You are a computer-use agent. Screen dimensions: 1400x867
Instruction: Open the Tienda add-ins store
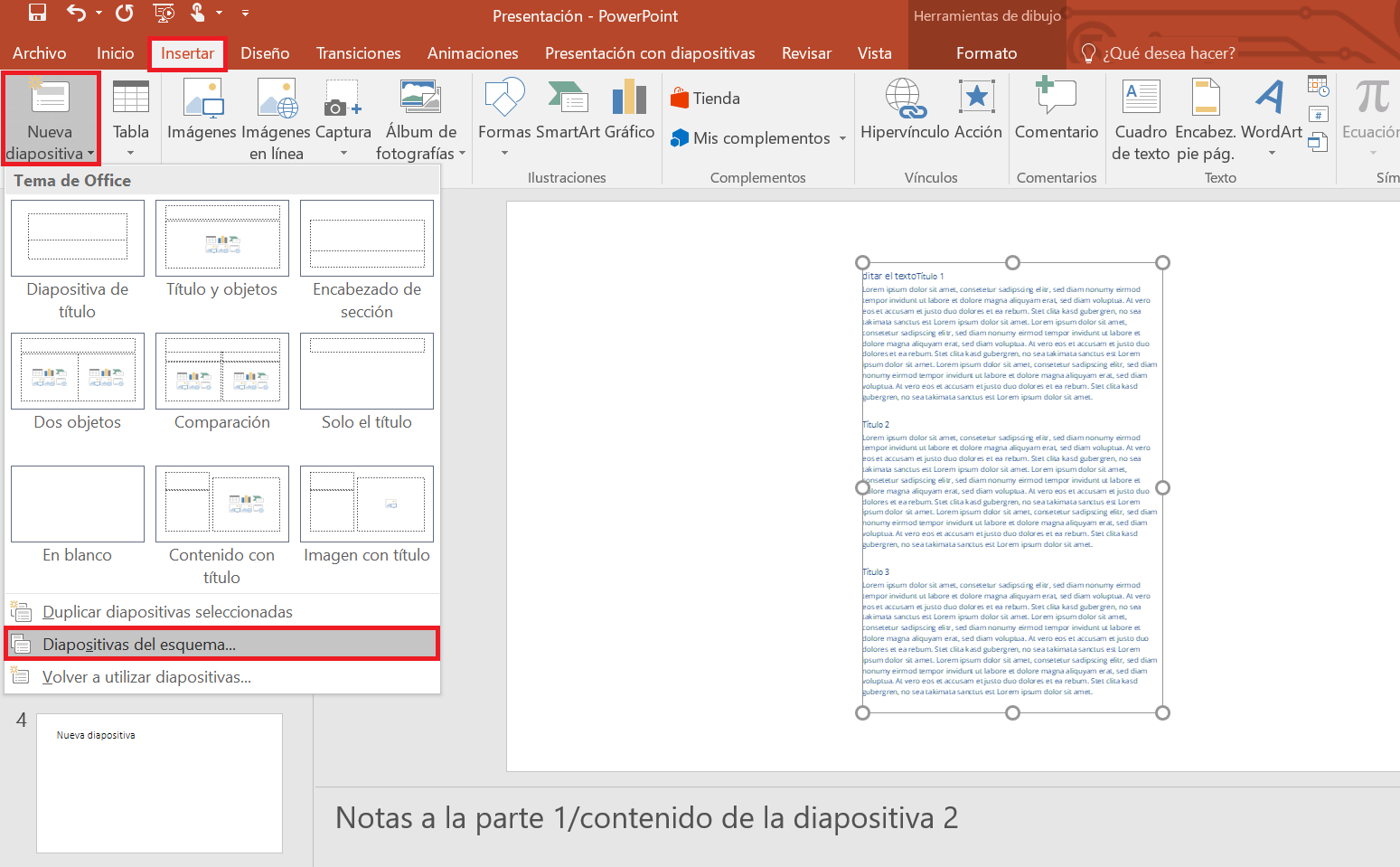706,98
